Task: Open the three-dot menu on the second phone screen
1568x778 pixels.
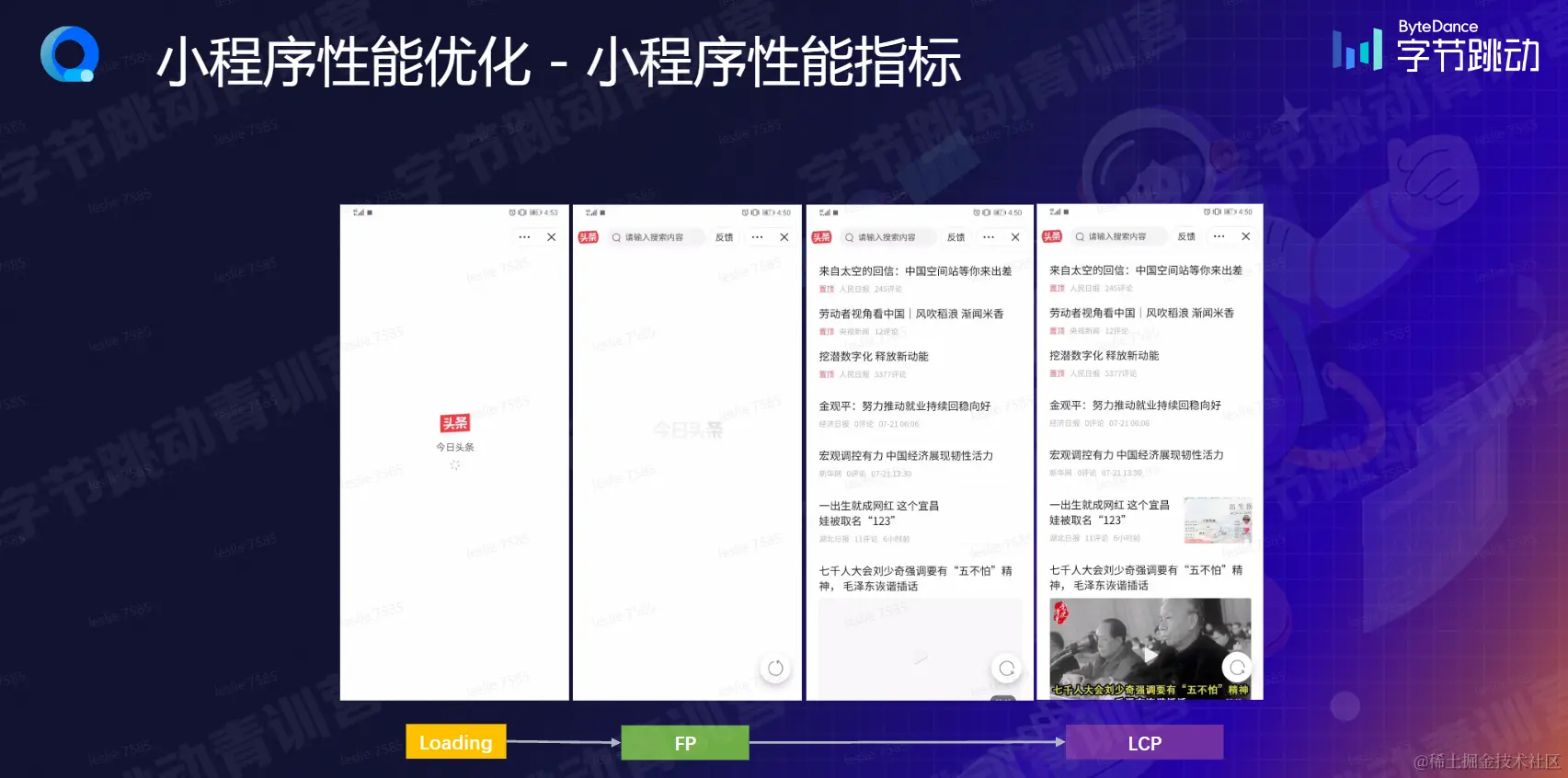Action: 757,237
